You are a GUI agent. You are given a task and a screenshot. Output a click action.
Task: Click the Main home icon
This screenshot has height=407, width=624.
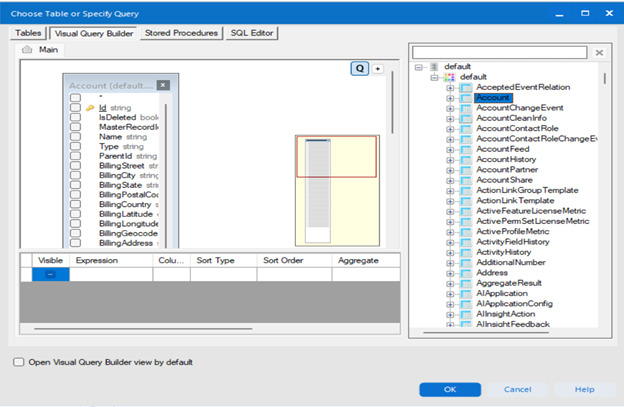pos(30,50)
